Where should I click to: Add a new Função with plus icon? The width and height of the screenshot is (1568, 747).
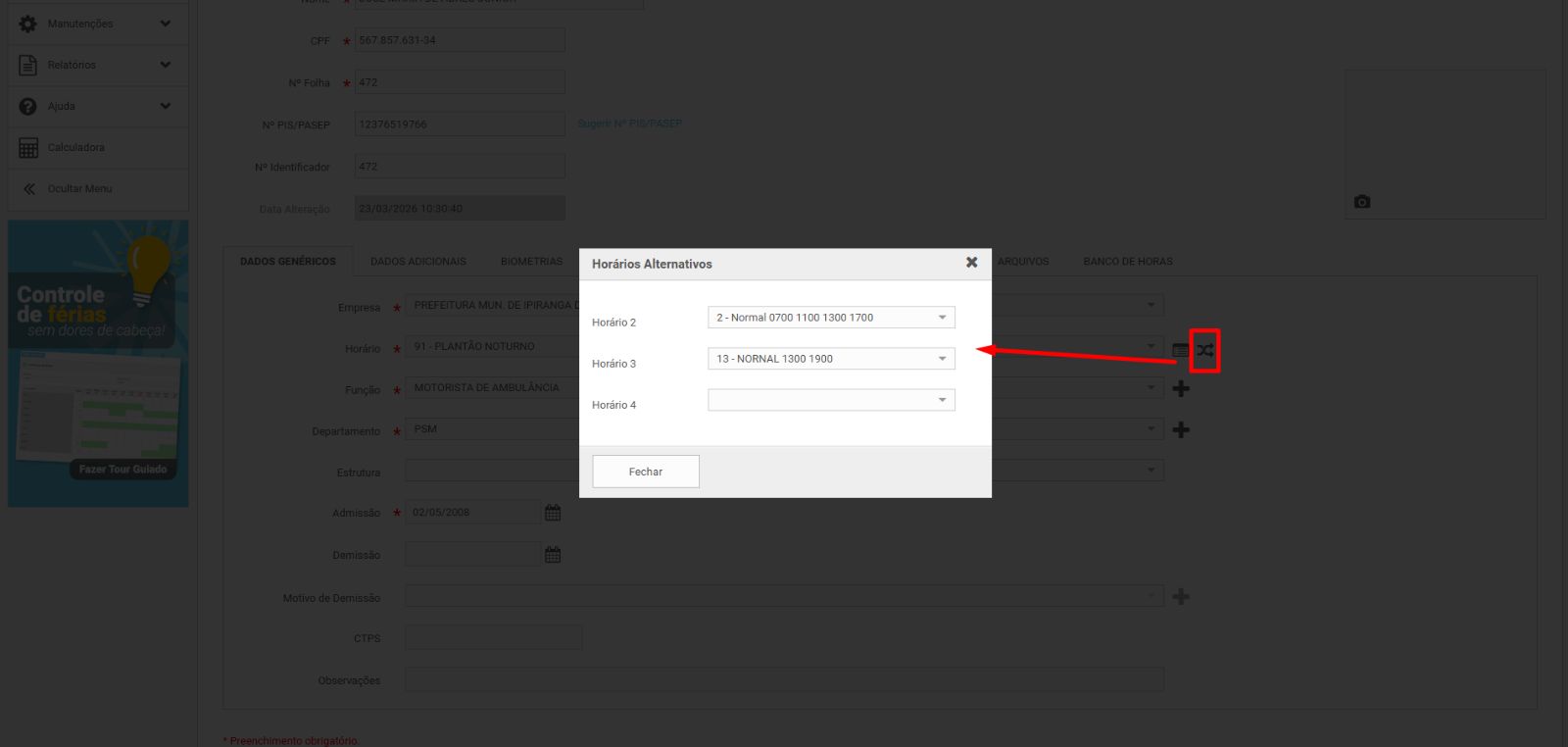[1181, 389]
